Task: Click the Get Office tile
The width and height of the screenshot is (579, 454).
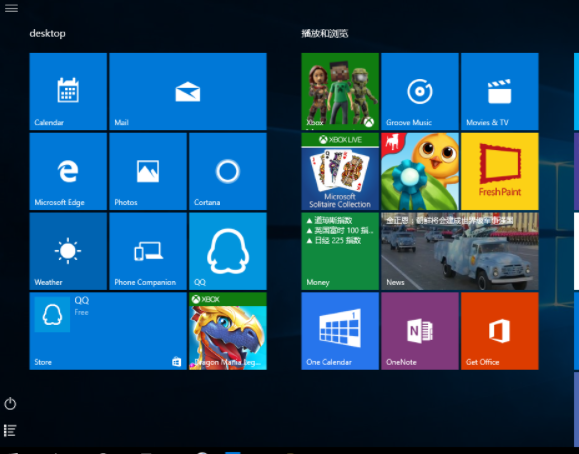Action: [500, 331]
